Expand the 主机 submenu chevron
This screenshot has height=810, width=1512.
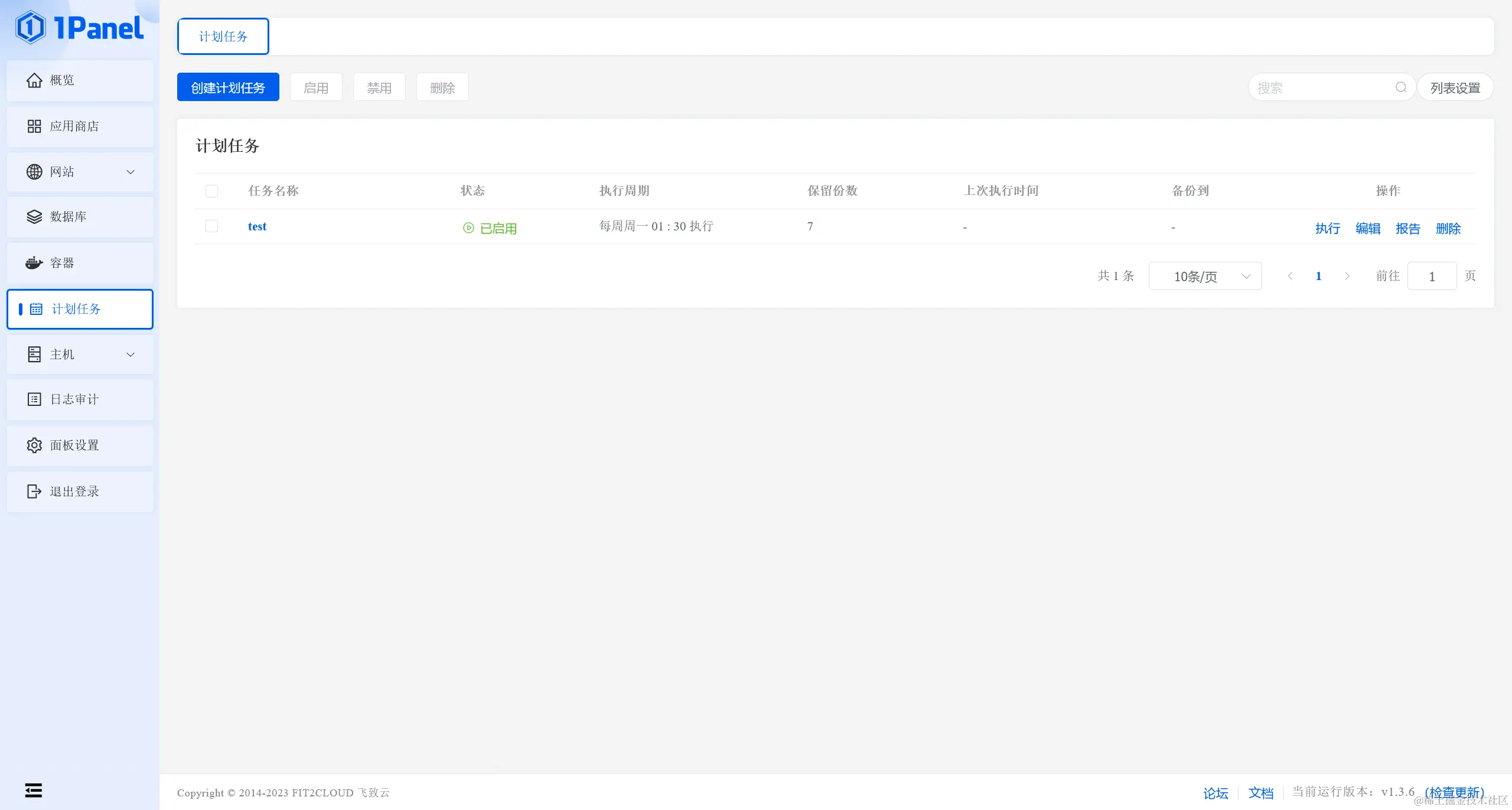[131, 354]
